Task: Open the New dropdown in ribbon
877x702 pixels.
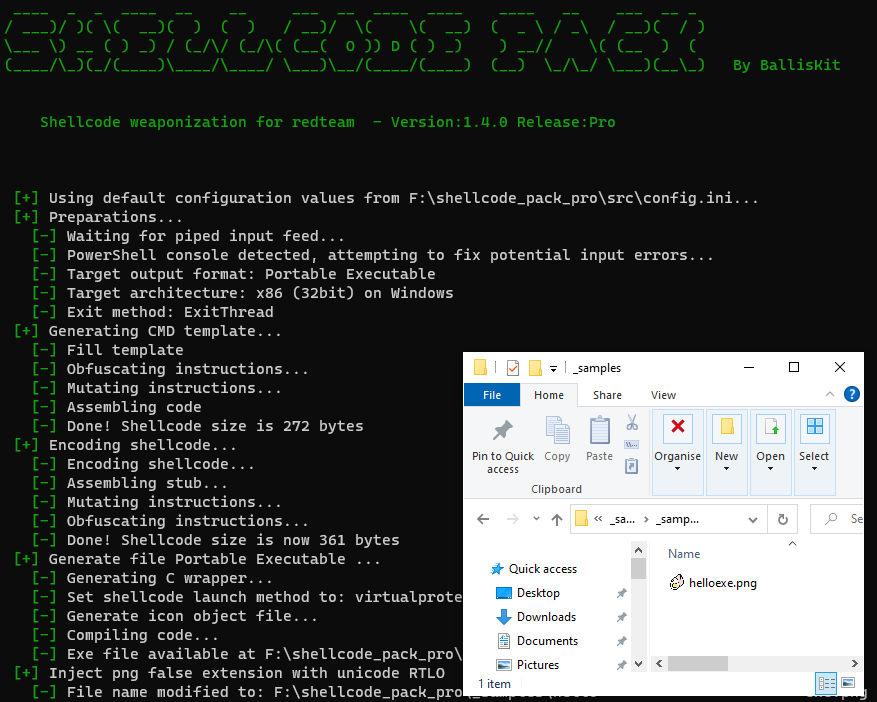Action: [727, 452]
